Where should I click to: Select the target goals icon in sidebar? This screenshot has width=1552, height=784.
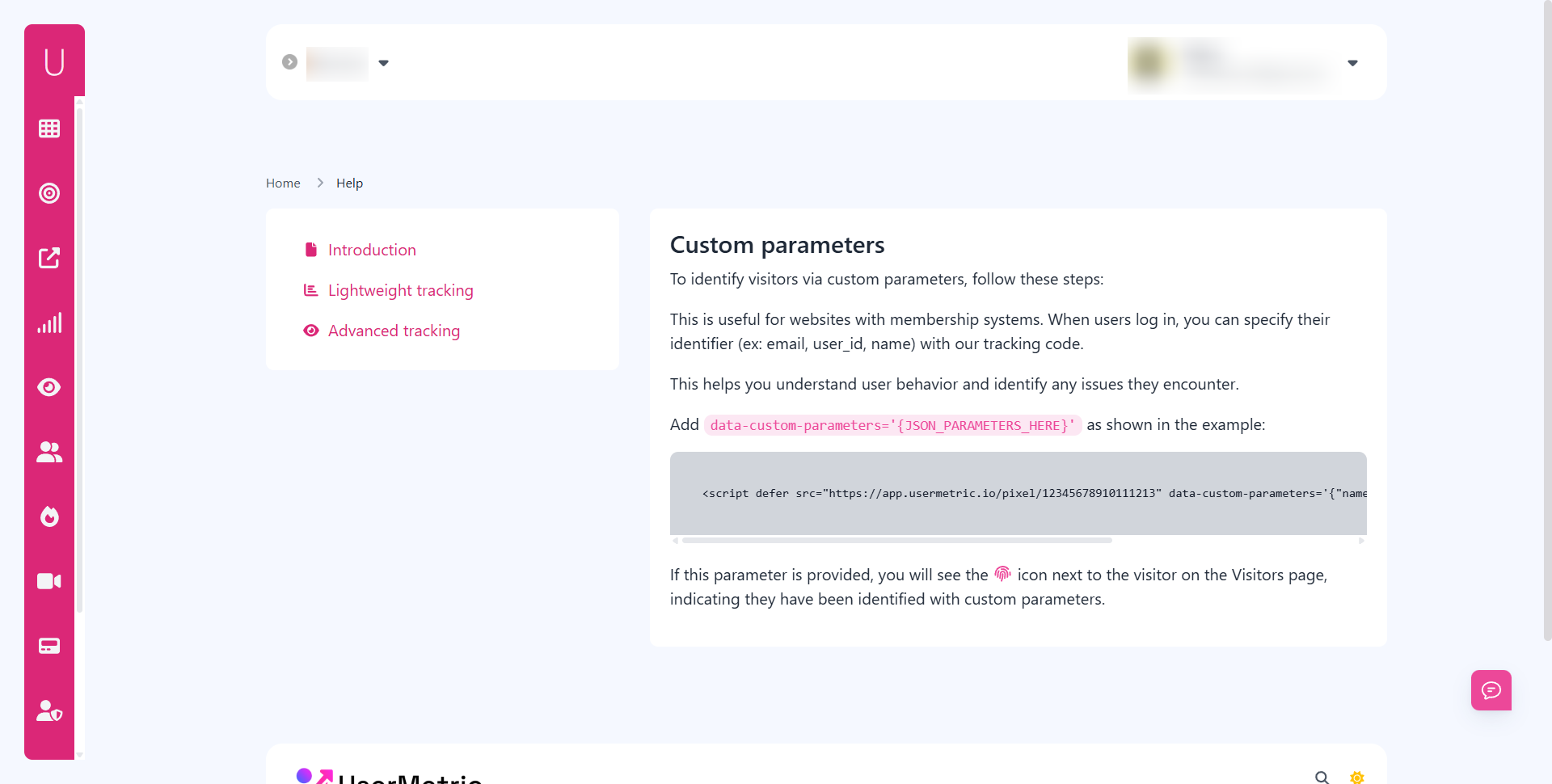point(49,193)
